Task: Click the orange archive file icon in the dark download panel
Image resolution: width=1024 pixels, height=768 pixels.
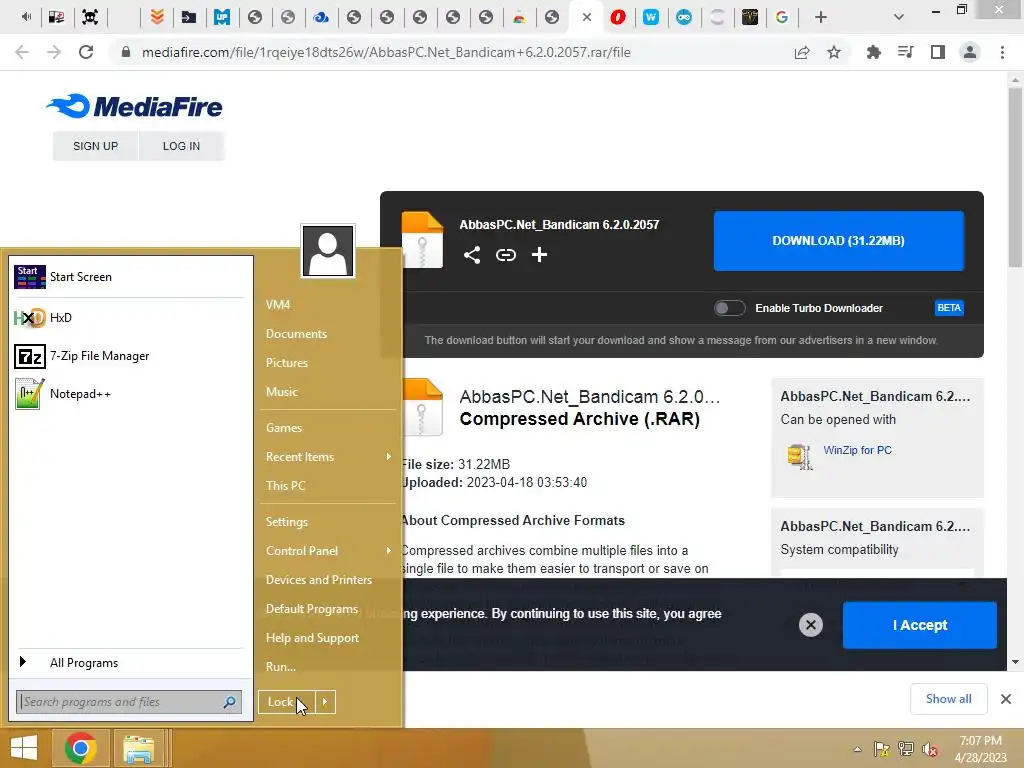Action: click(422, 240)
